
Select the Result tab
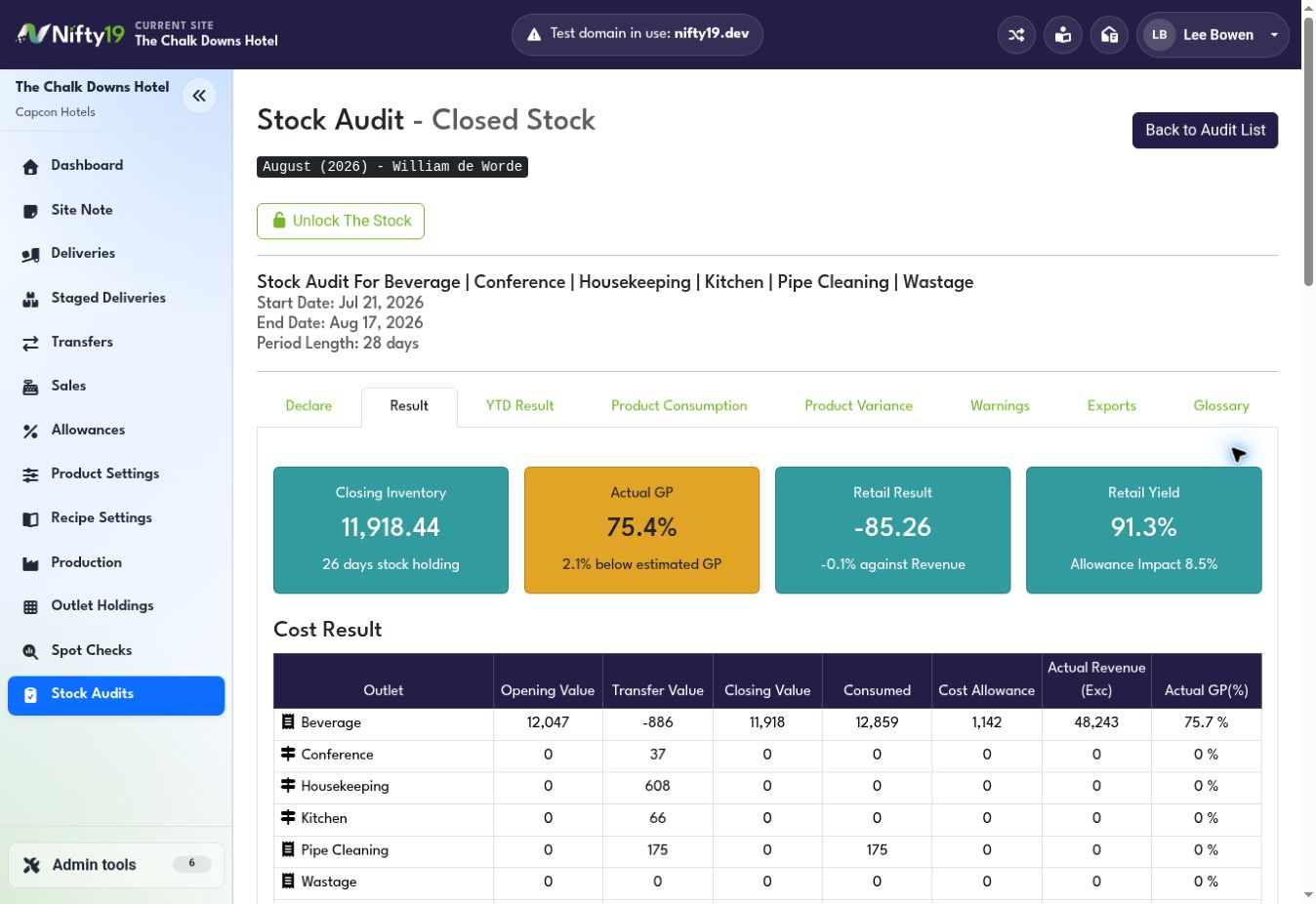coord(409,406)
